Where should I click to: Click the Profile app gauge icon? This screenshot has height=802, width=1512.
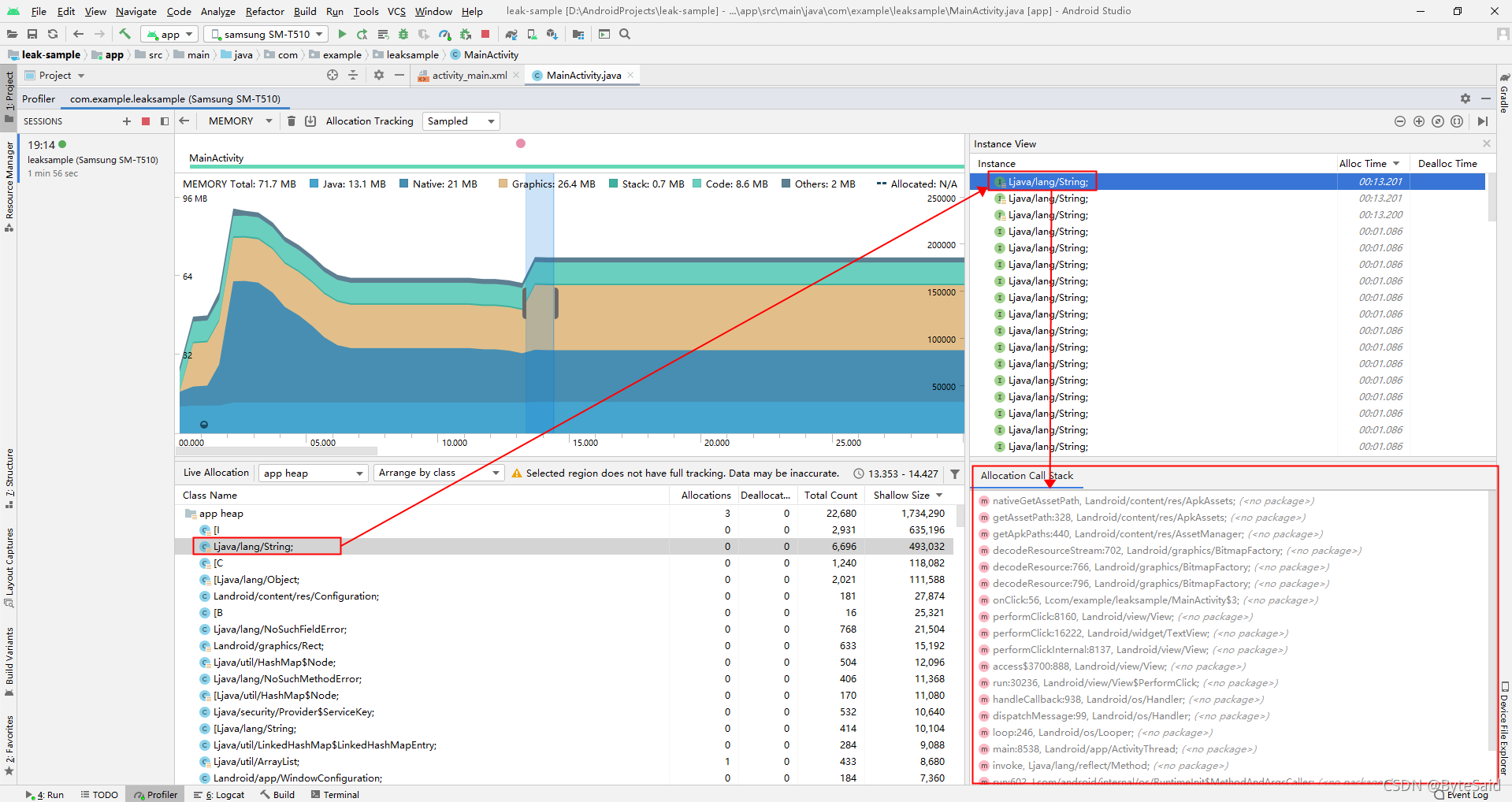point(444,34)
